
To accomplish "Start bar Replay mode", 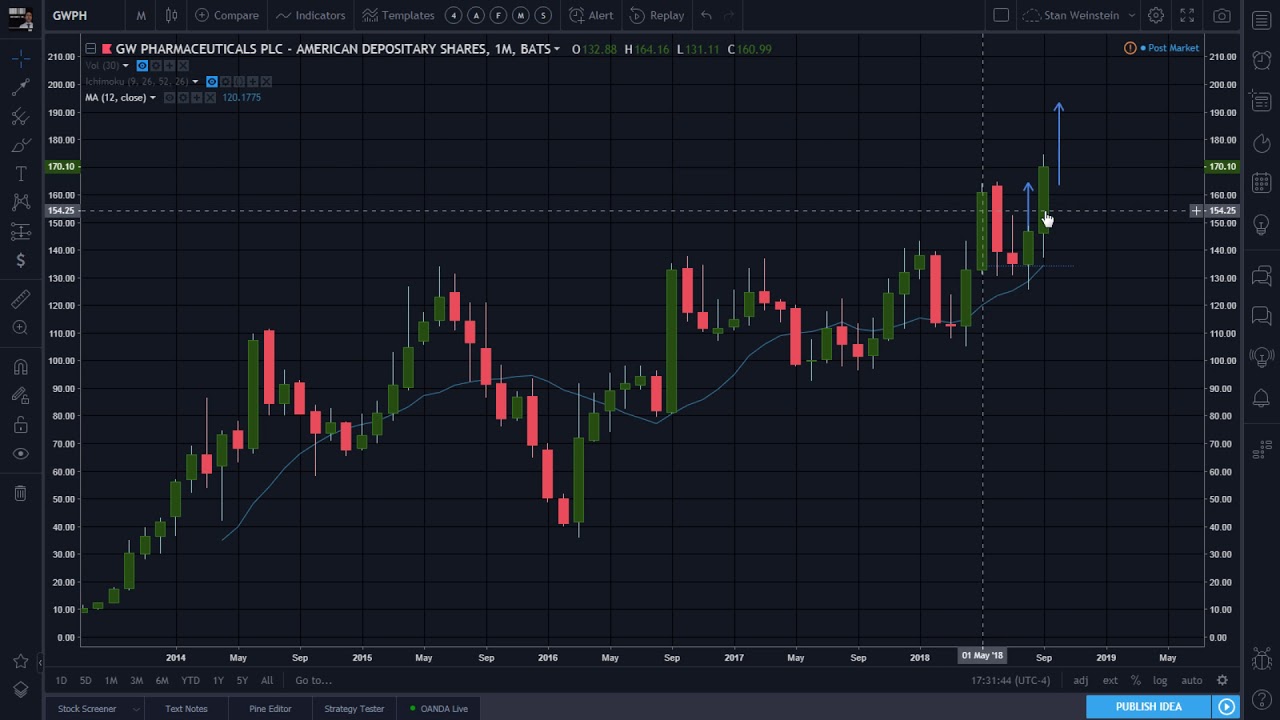I will tap(657, 15).
